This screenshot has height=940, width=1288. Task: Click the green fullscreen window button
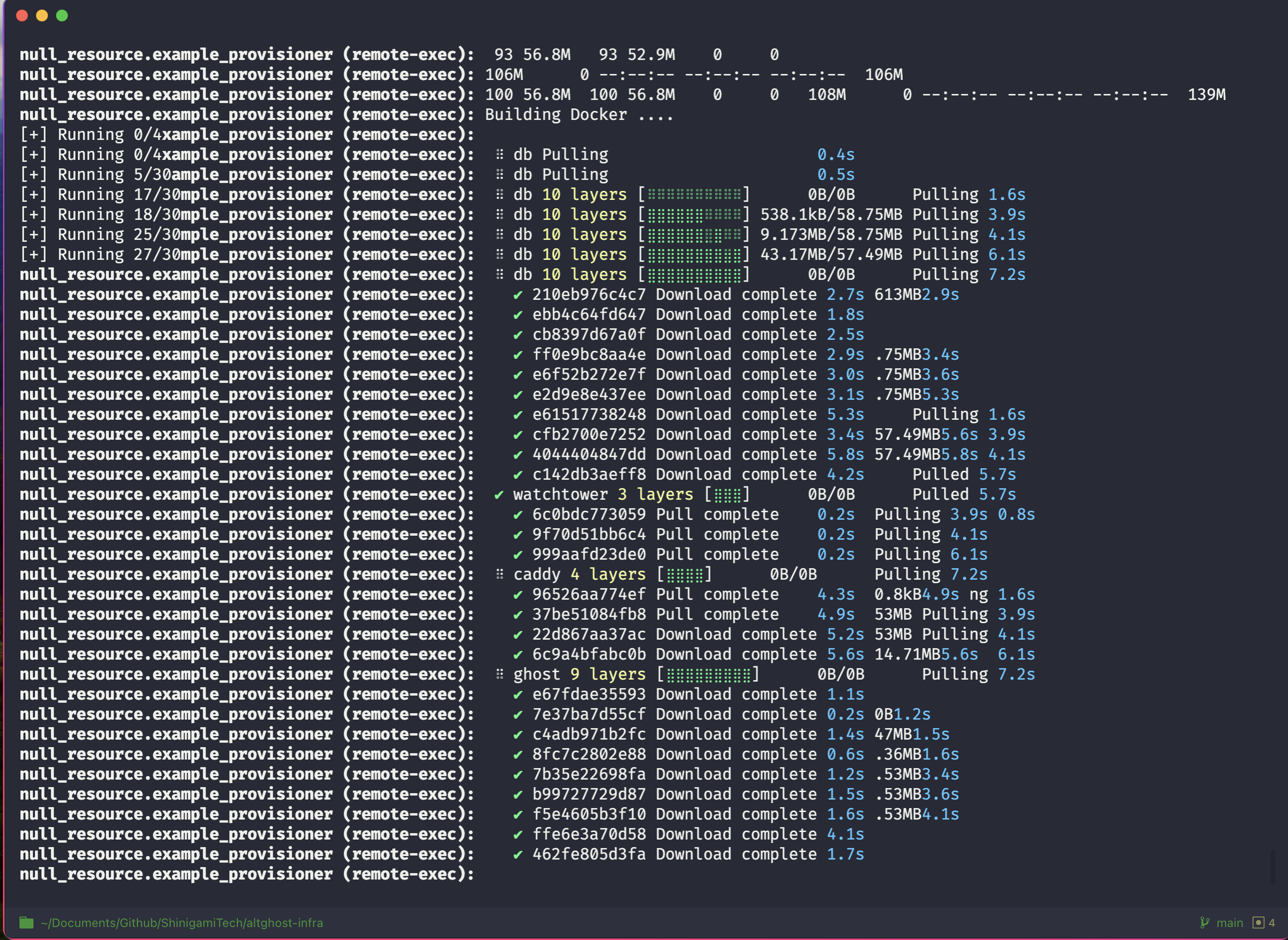[62, 15]
